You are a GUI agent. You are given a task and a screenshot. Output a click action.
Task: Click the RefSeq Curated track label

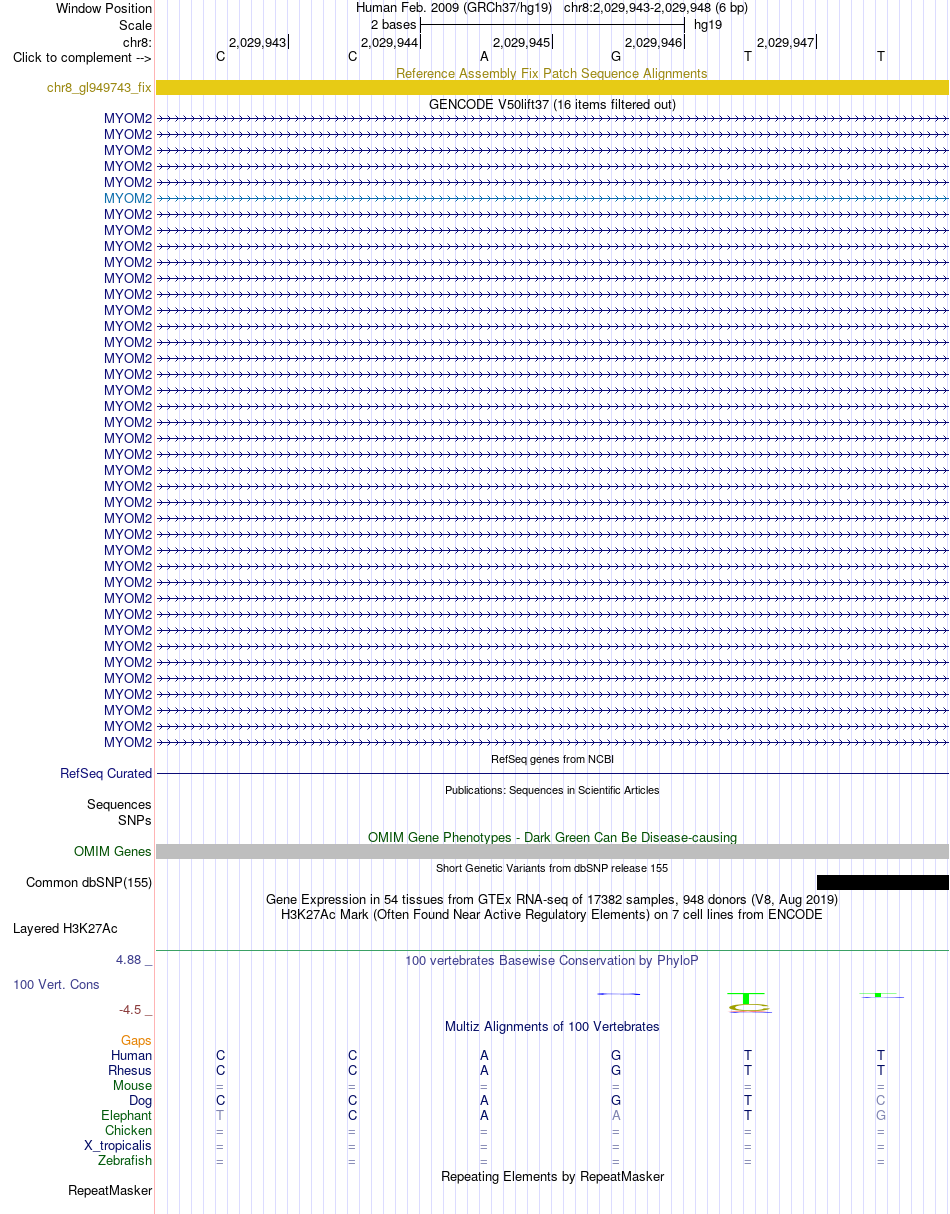[106, 773]
